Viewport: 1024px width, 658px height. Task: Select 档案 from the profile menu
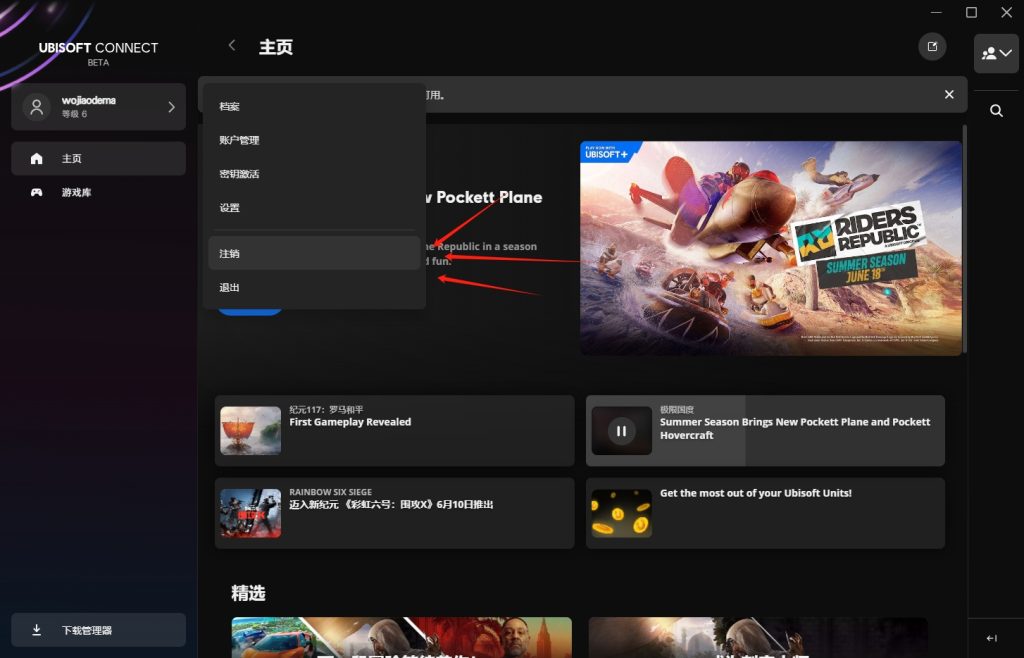314,106
